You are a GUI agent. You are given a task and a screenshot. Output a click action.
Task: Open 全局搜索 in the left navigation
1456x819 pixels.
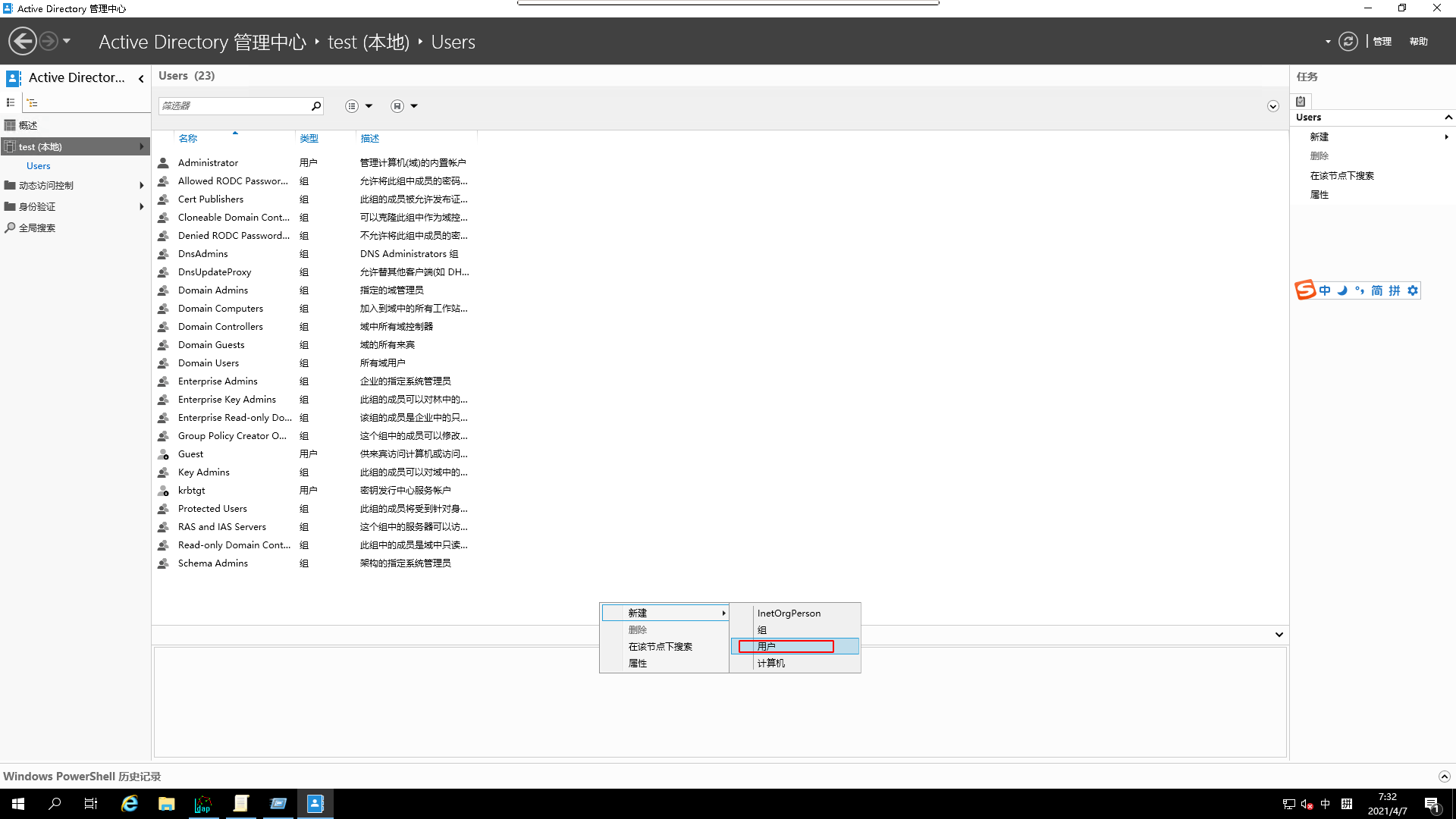tap(37, 227)
